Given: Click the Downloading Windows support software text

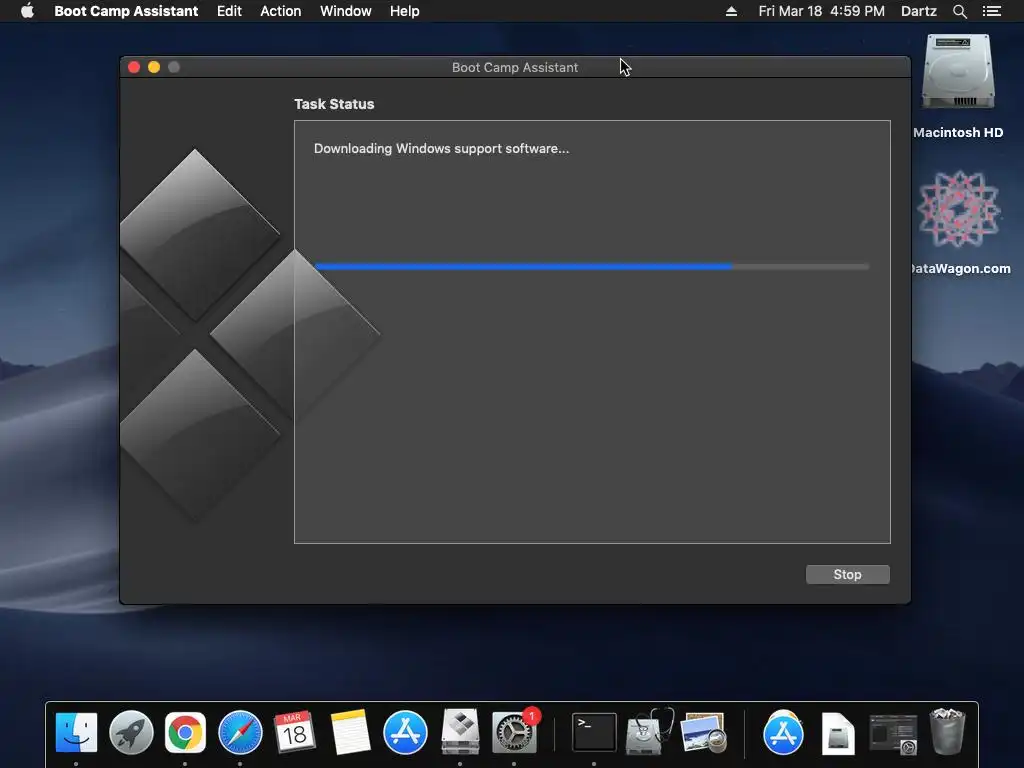Looking at the screenshot, I should [x=441, y=149].
